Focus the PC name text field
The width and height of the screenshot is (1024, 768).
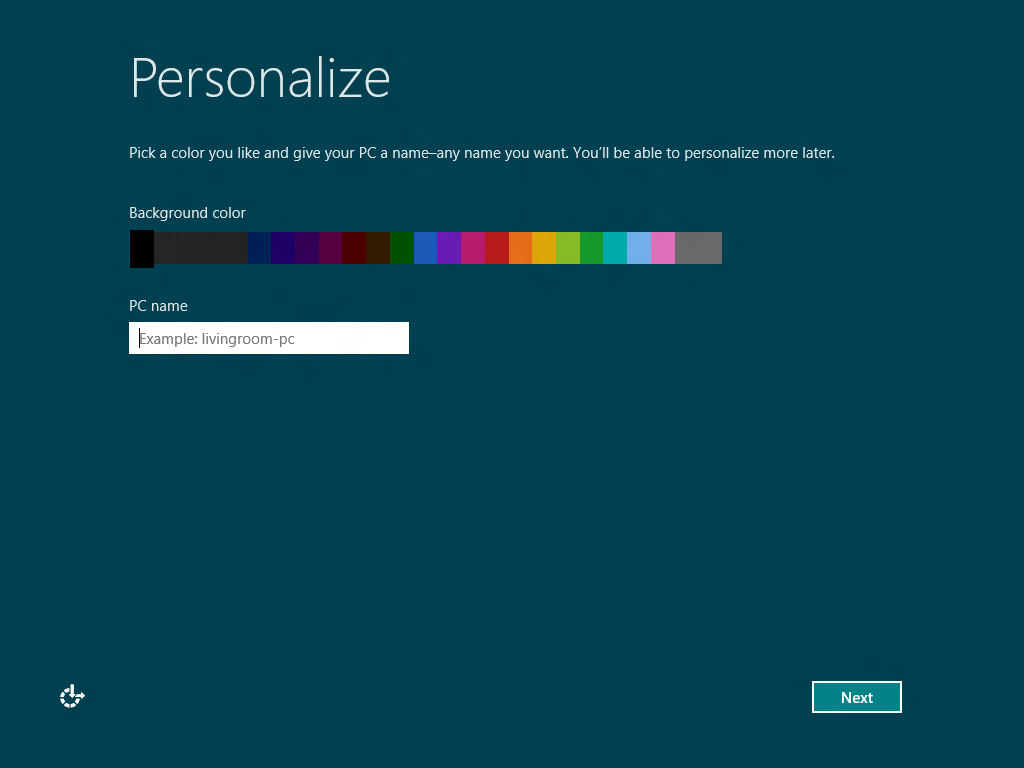point(268,338)
